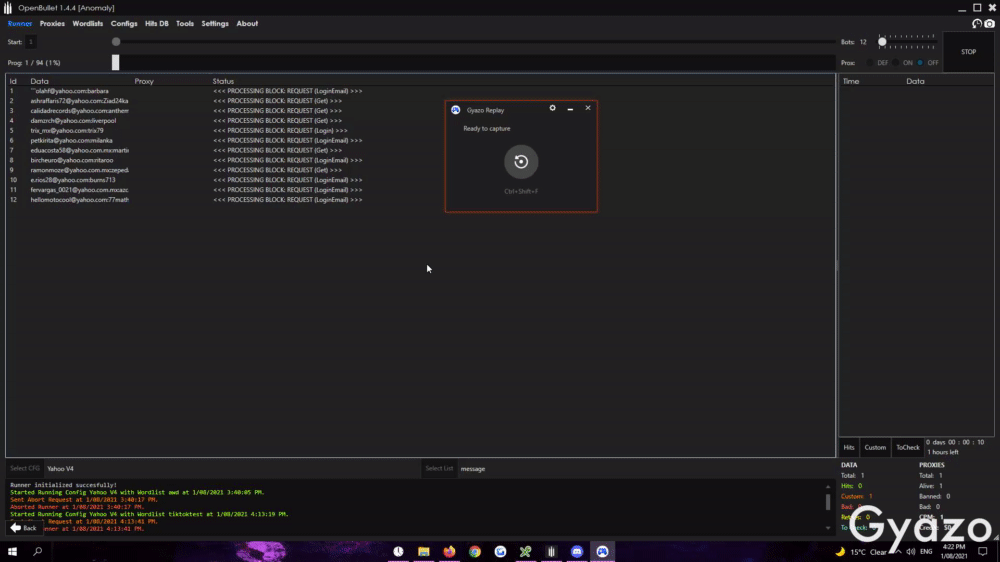Click the ENG language indicator

(x=926, y=552)
